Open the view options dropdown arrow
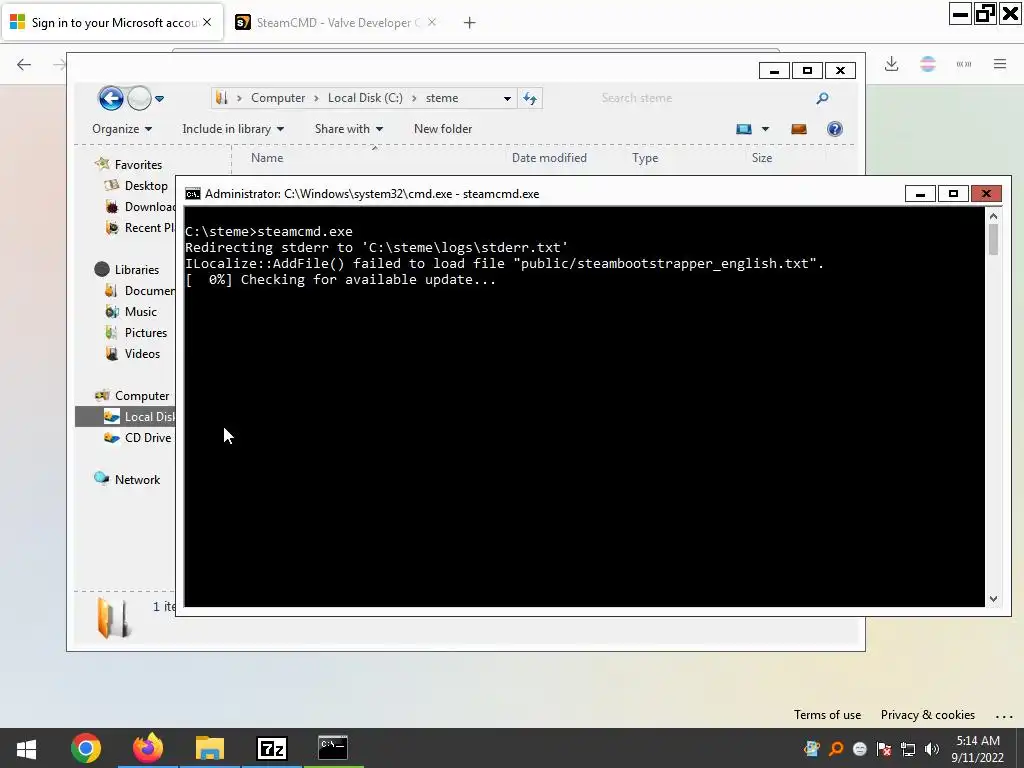The height and width of the screenshot is (768, 1024). 765,129
